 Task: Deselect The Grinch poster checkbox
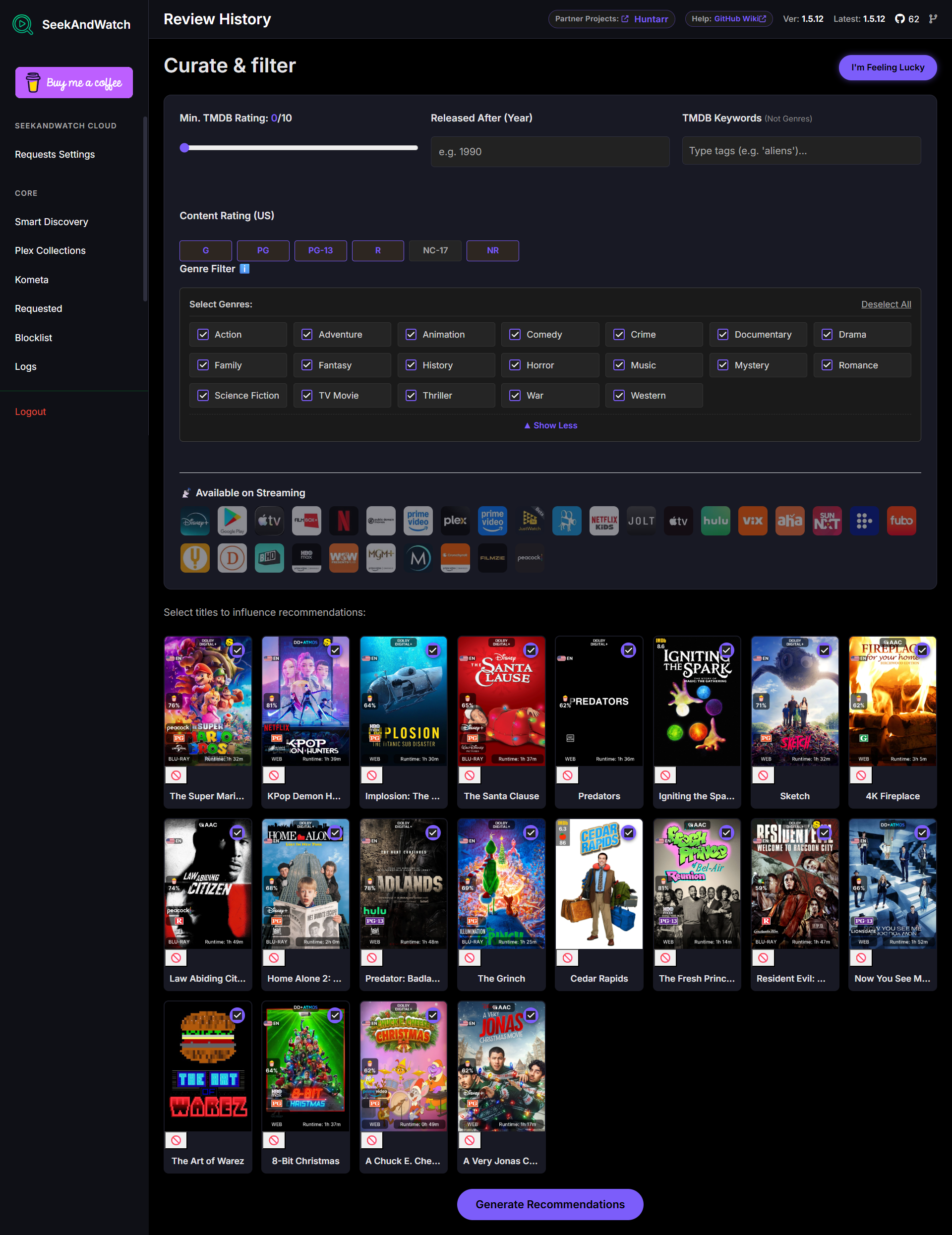[531, 833]
